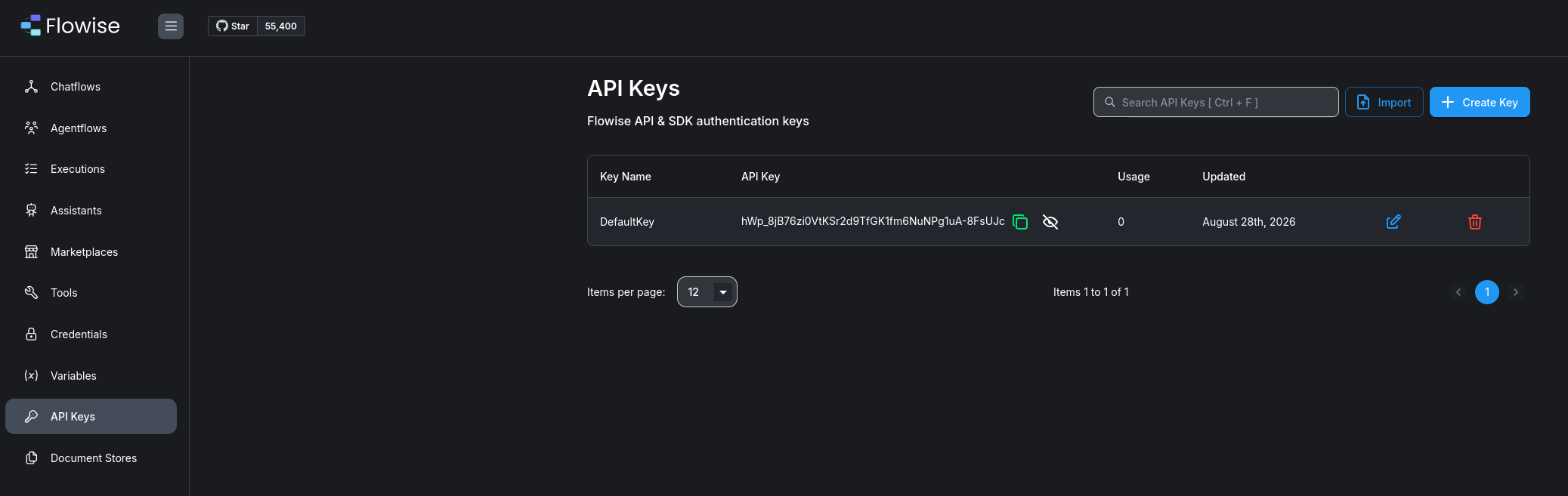Open Document Stores page

91,458
